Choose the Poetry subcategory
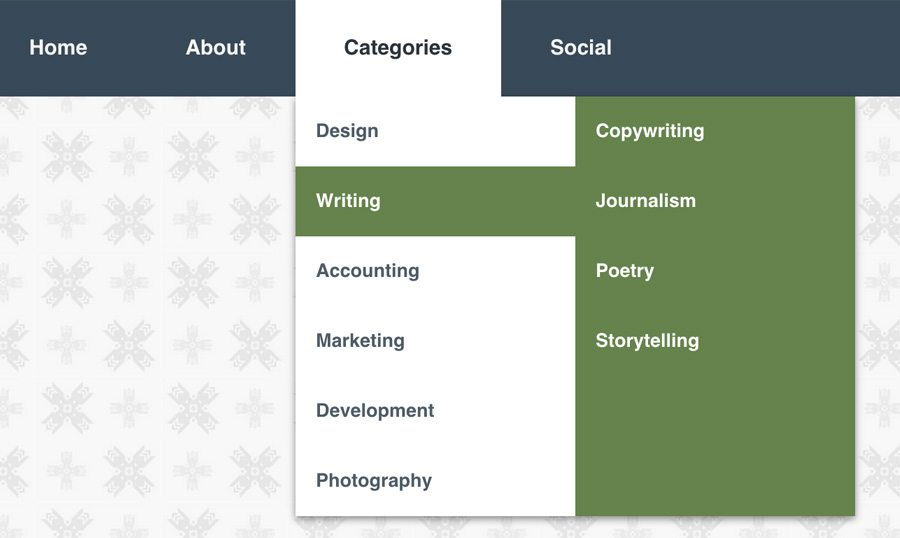 625,271
